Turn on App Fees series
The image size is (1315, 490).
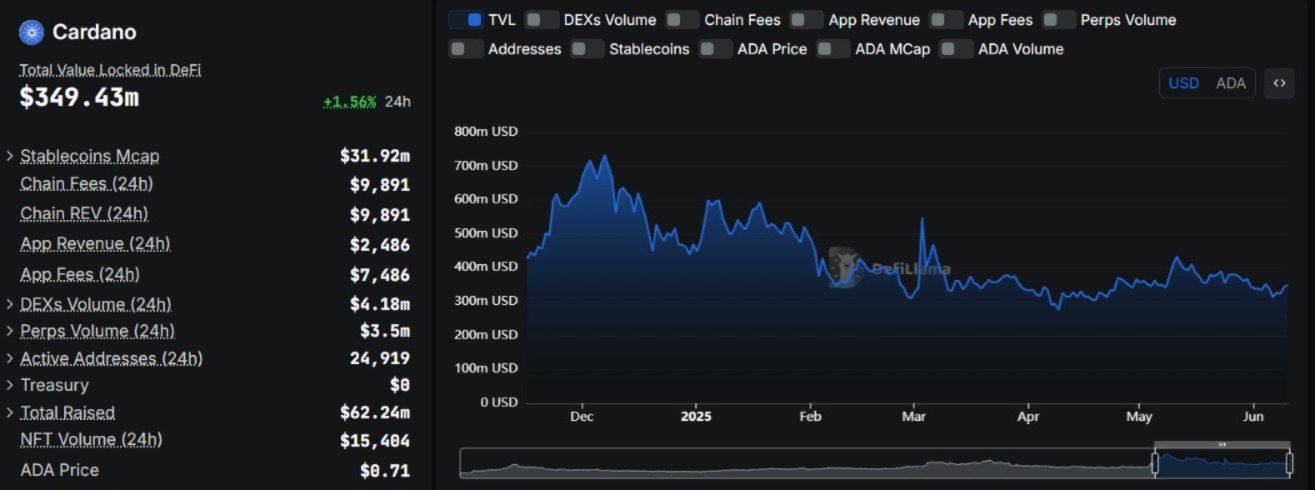[x=946, y=20]
